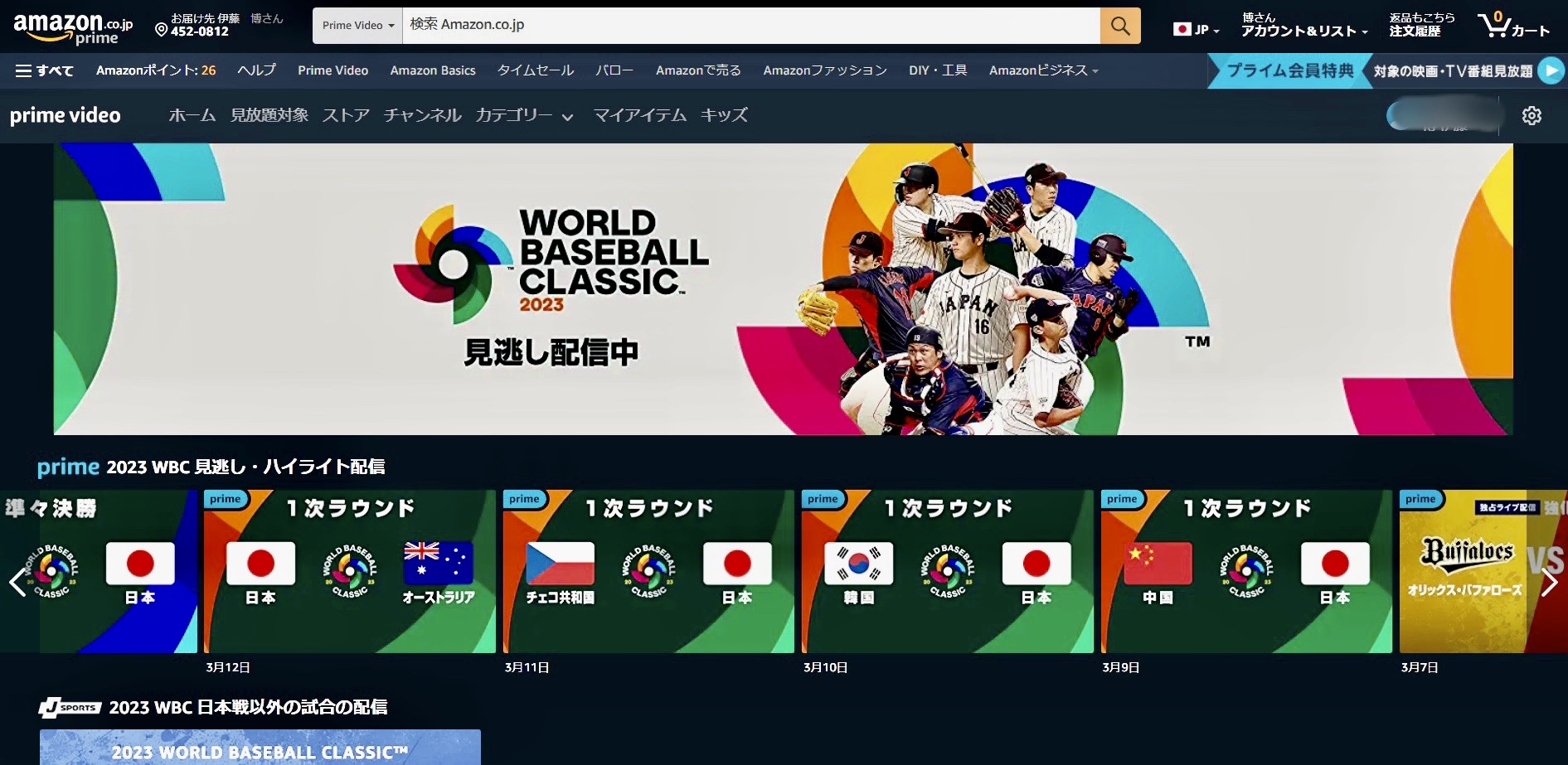Image resolution: width=1568 pixels, height=765 pixels.
Task: Open the hamburger すべて menu
Action: click(x=44, y=70)
